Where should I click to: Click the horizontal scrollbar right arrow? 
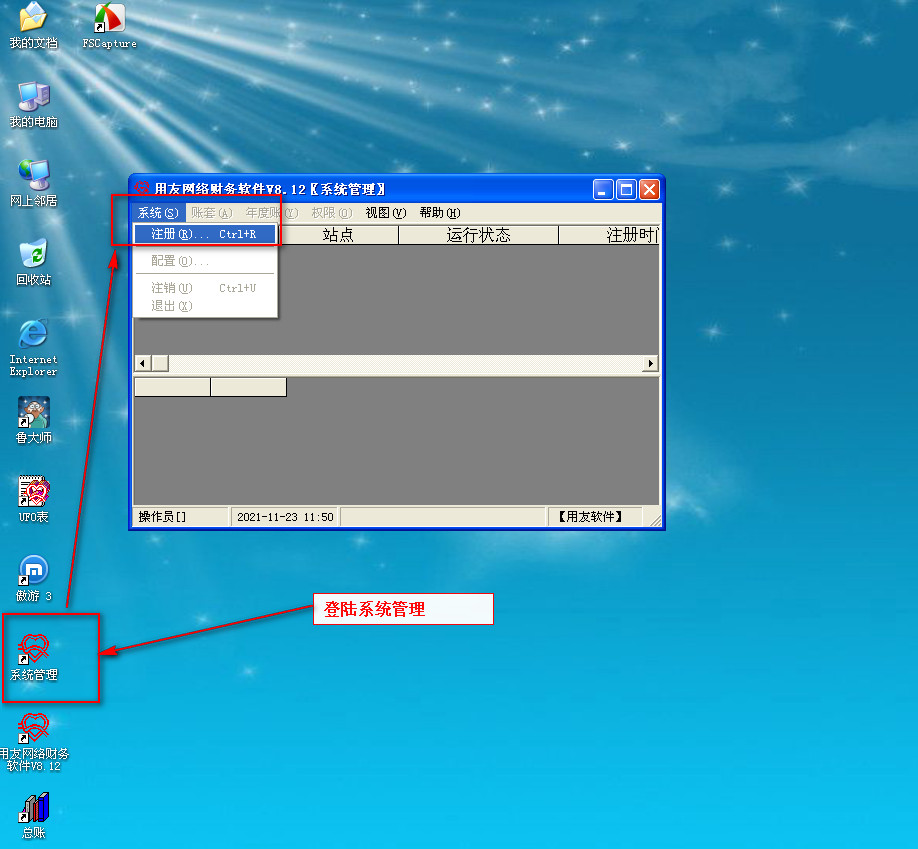651,363
